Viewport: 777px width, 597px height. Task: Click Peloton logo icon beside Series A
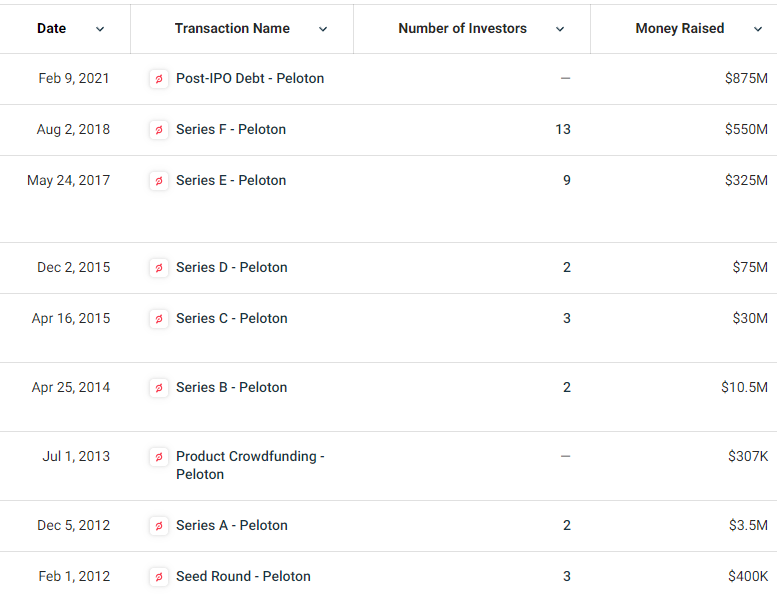click(159, 526)
